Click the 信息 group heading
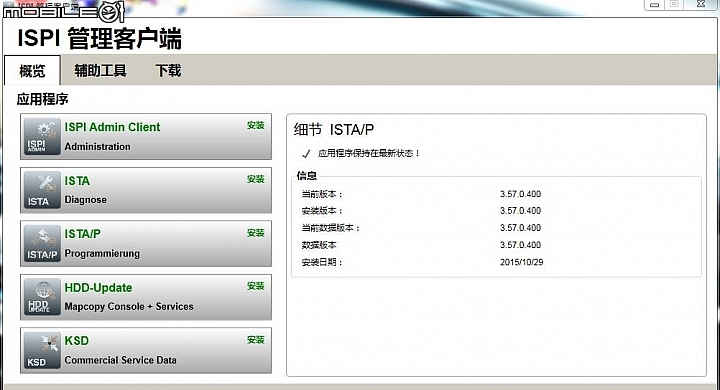 point(307,175)
